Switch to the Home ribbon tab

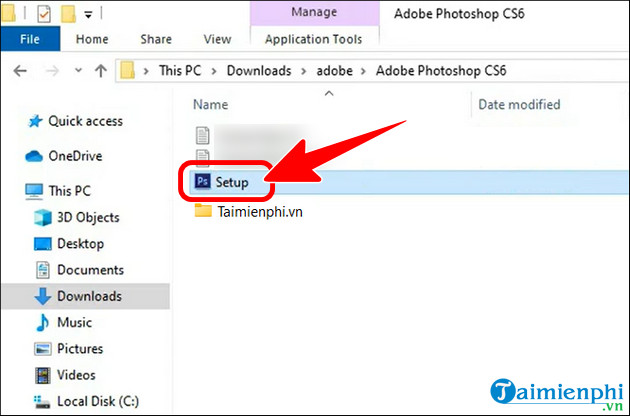92,39
